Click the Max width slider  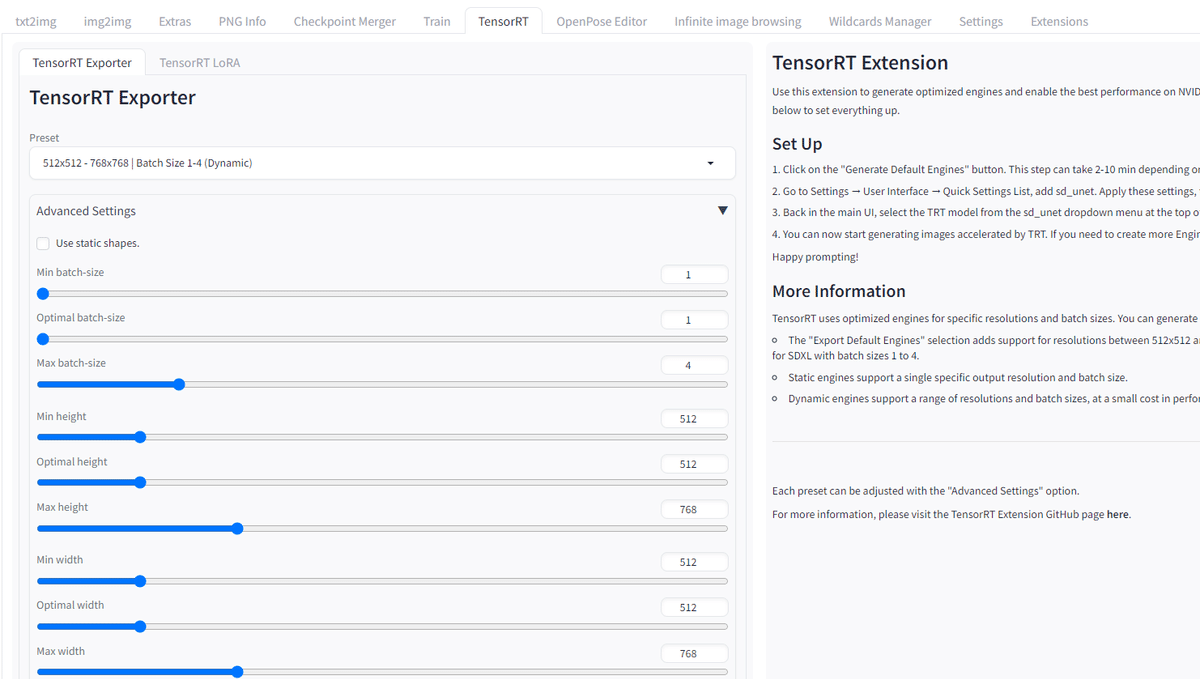coord(382,672)
